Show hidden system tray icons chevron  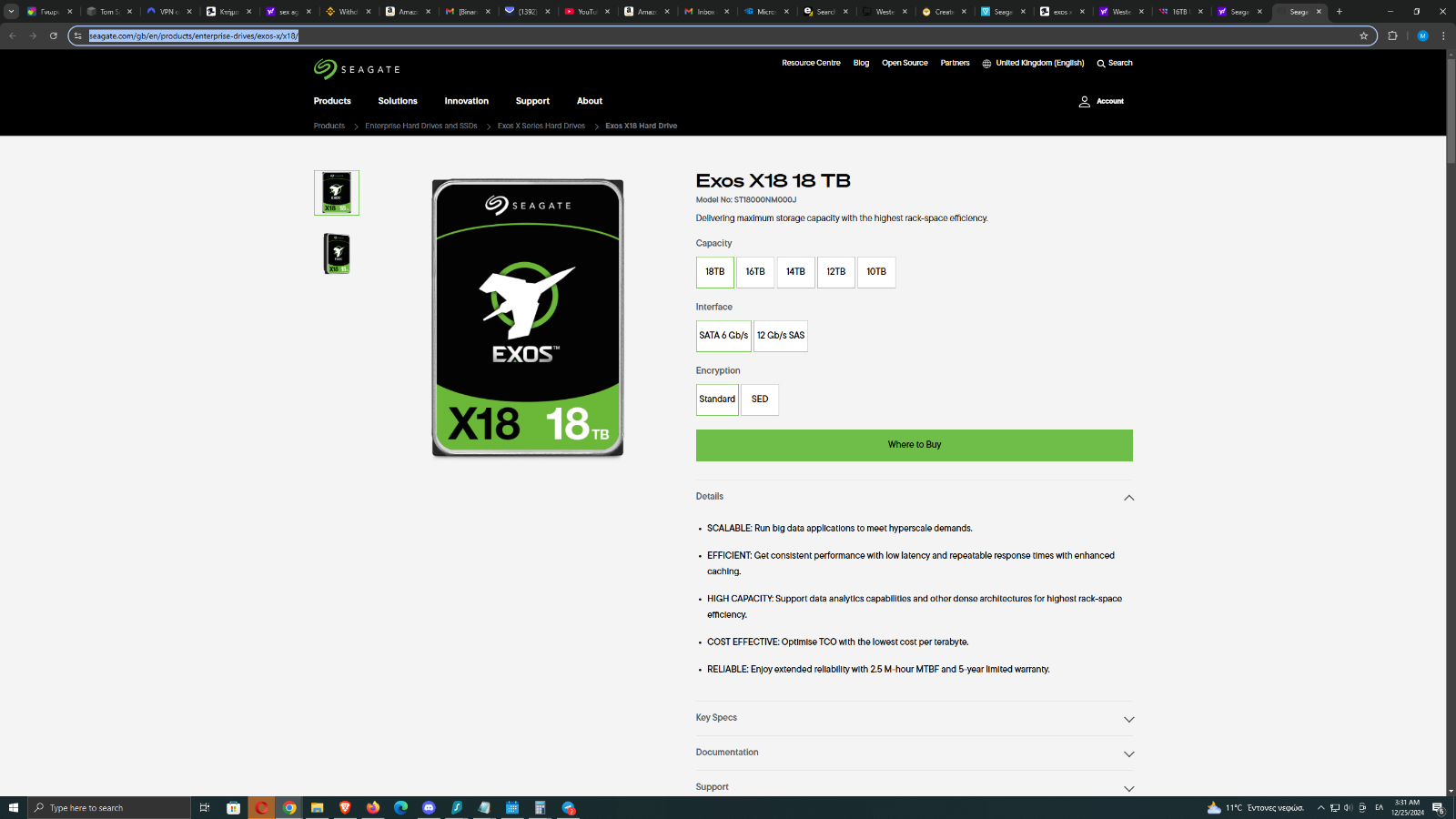pyautogui.click(x=1320, y=808)
